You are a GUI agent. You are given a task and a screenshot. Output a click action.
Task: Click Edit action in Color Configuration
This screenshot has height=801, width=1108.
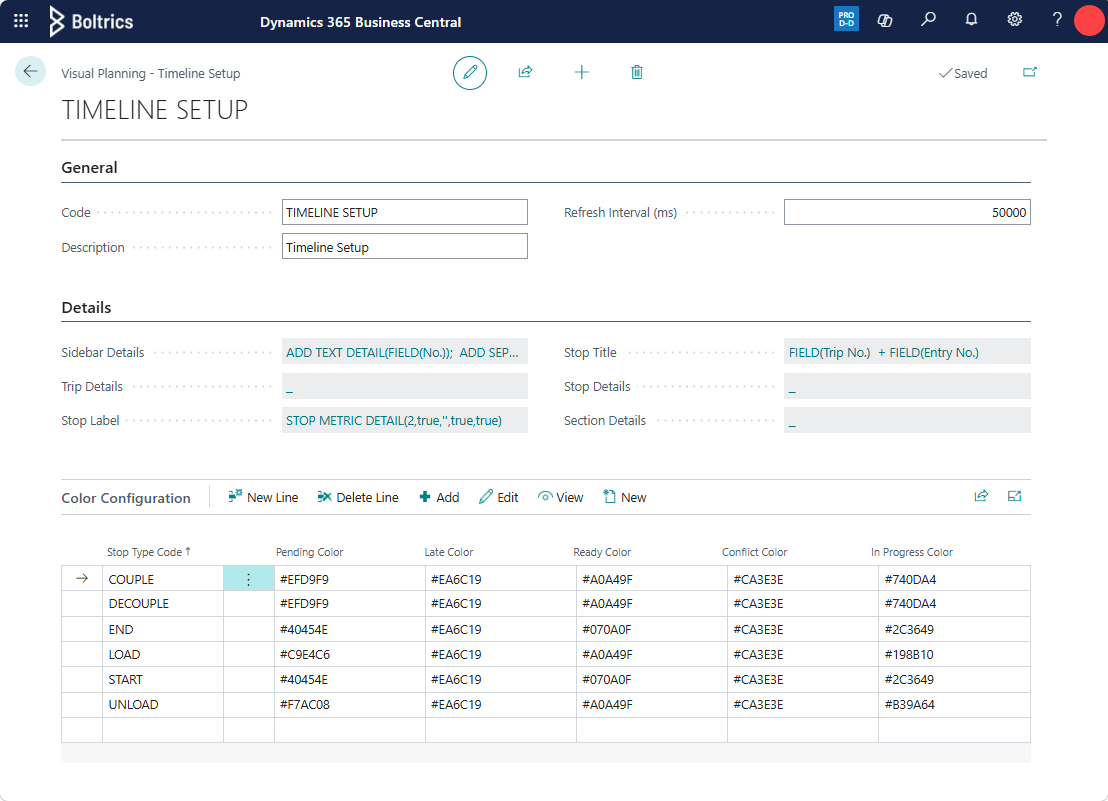coord(499,497)
